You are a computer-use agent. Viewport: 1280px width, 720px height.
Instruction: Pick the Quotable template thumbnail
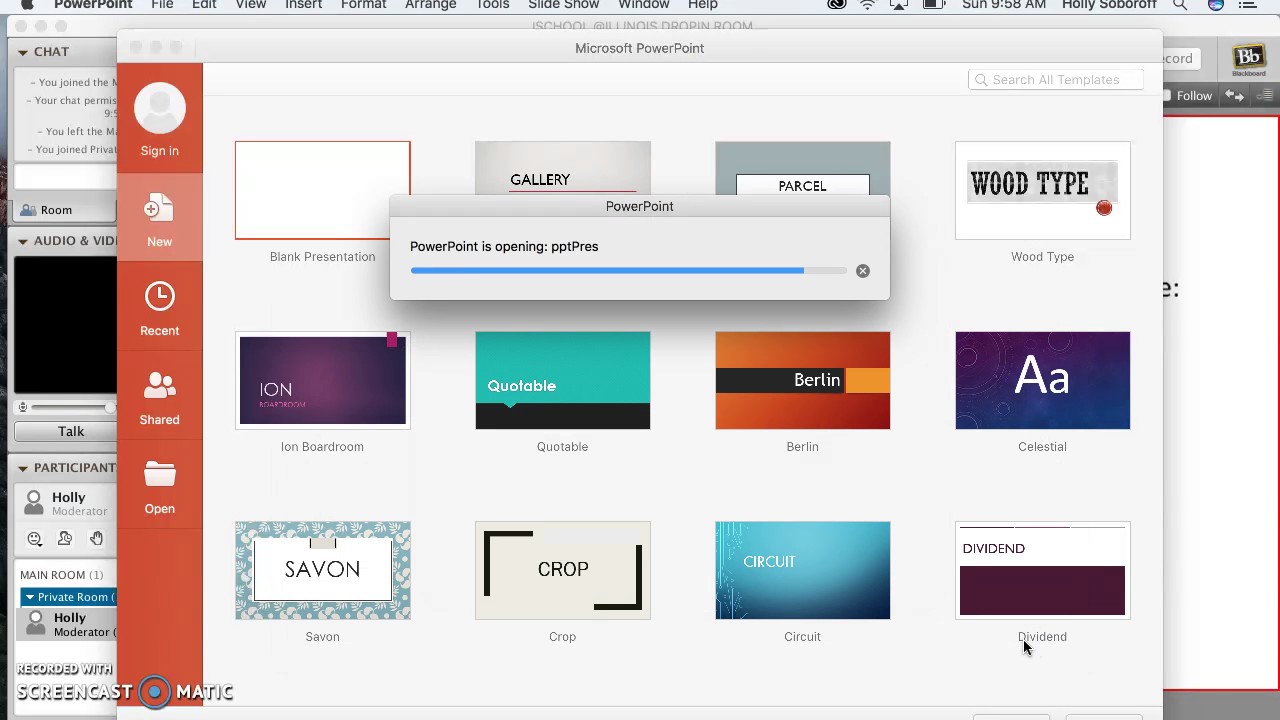click(x=562, y=380)
